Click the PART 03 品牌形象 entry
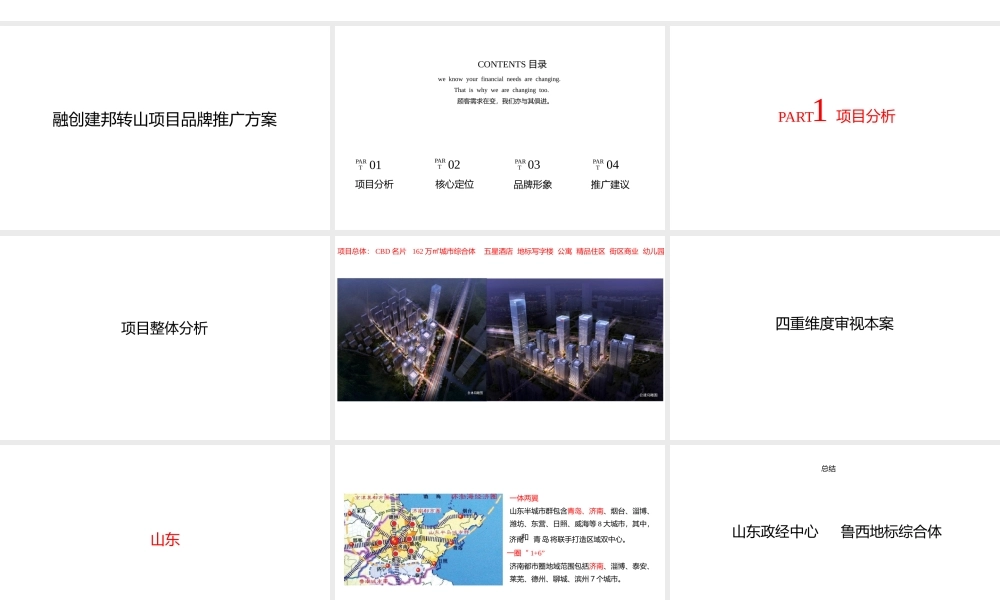The height and width of the screenshot is (600, 1000). click(532, 174)
